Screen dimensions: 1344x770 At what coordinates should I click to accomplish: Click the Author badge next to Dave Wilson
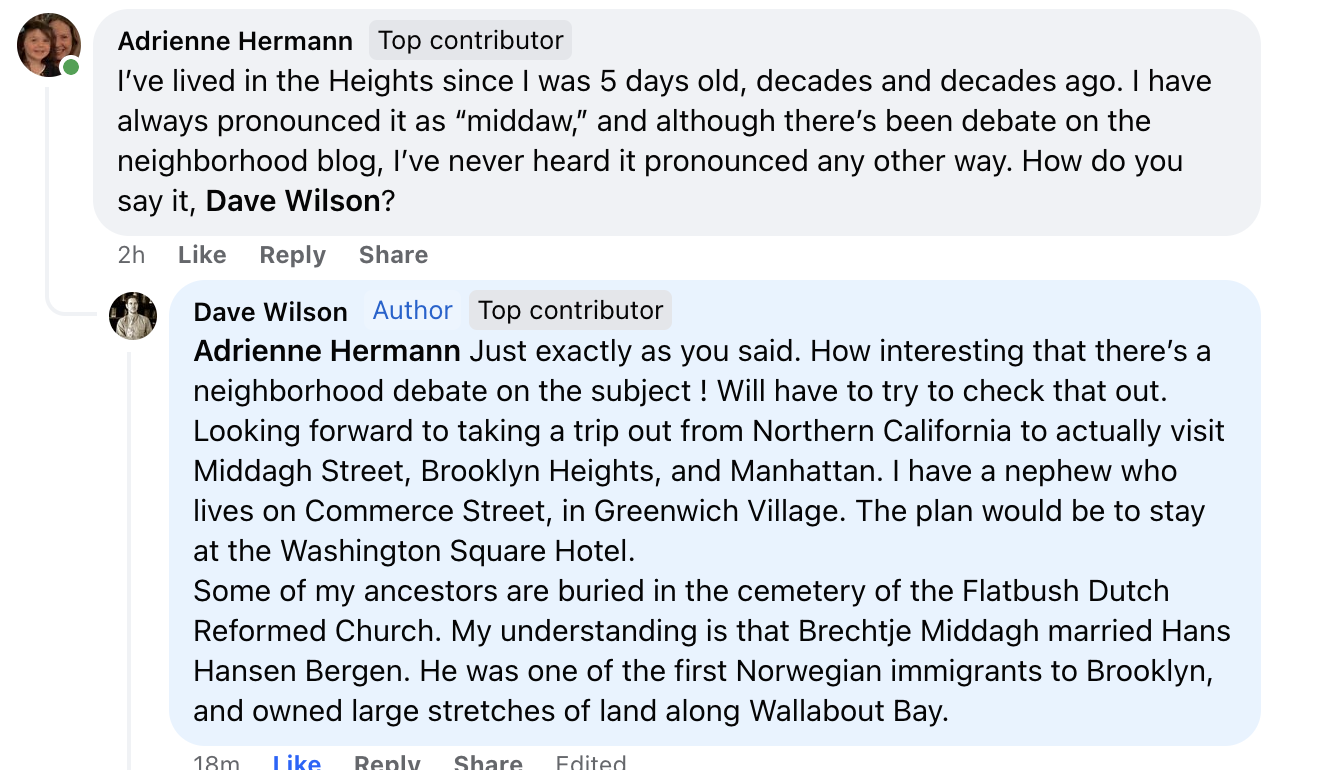tap(412, 311)
